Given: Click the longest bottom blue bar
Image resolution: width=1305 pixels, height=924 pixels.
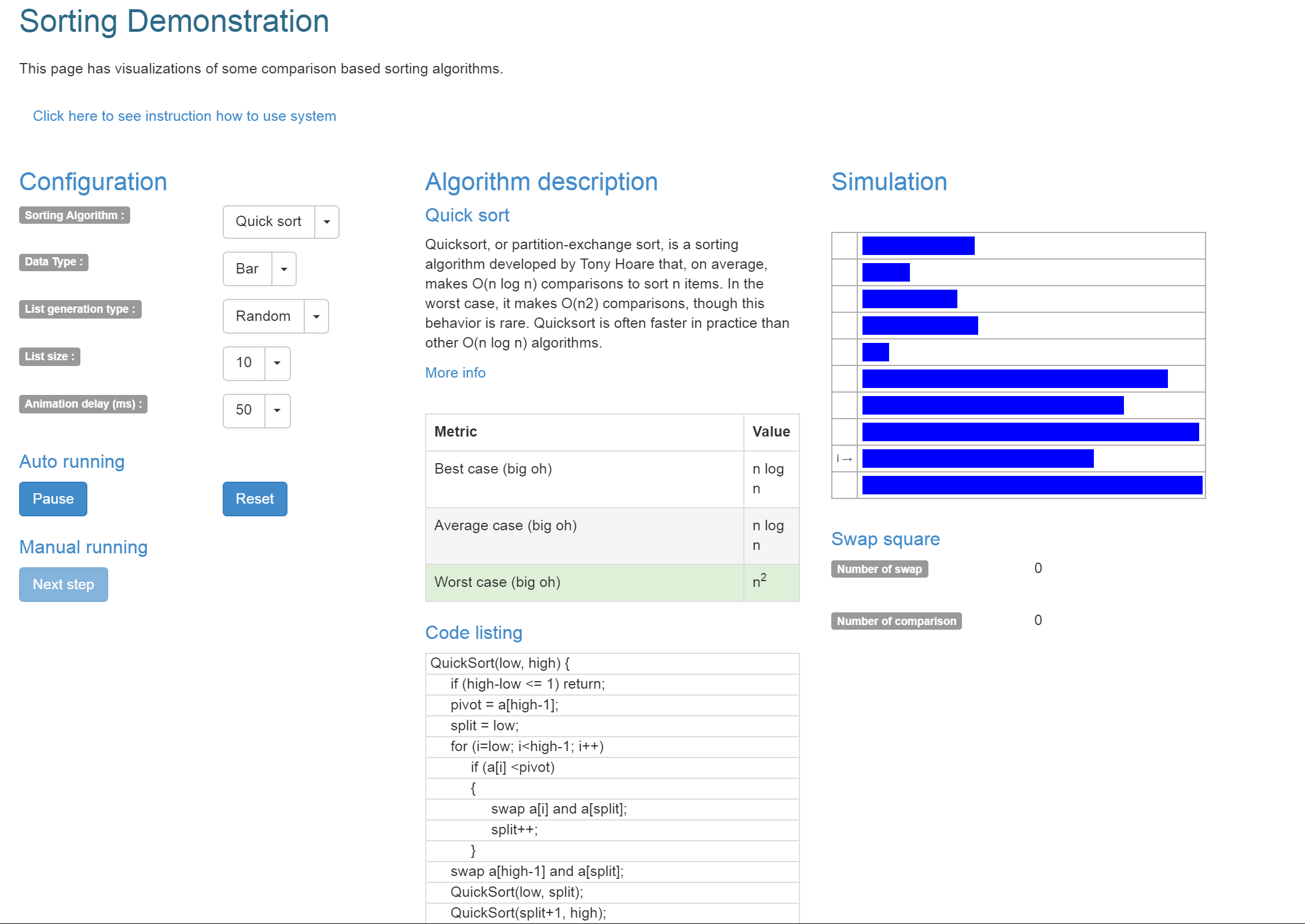Looking at the screenshot, I should [x=1031, y=485].
